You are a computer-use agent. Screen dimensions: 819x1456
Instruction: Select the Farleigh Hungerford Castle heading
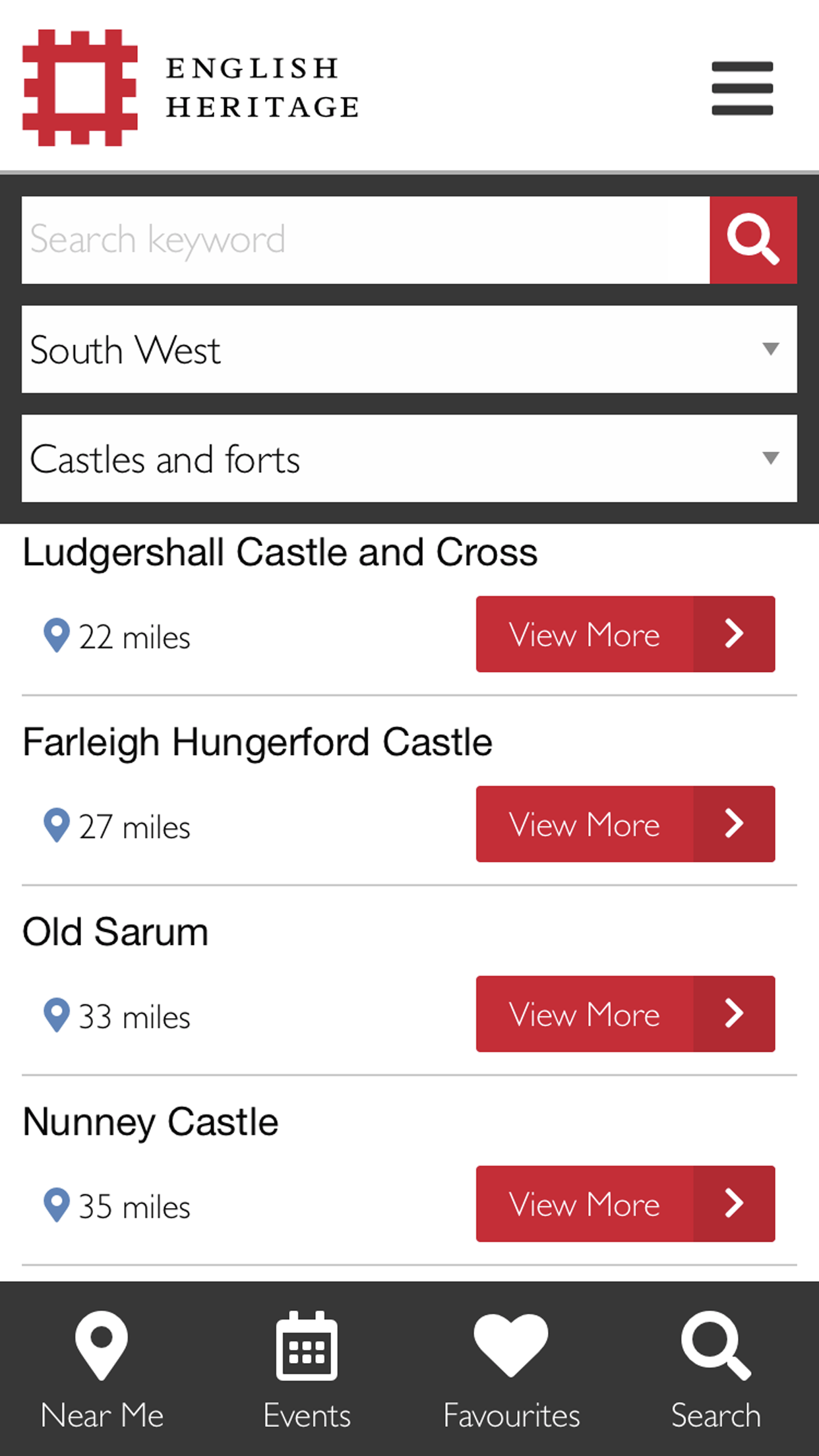[257, 743]
